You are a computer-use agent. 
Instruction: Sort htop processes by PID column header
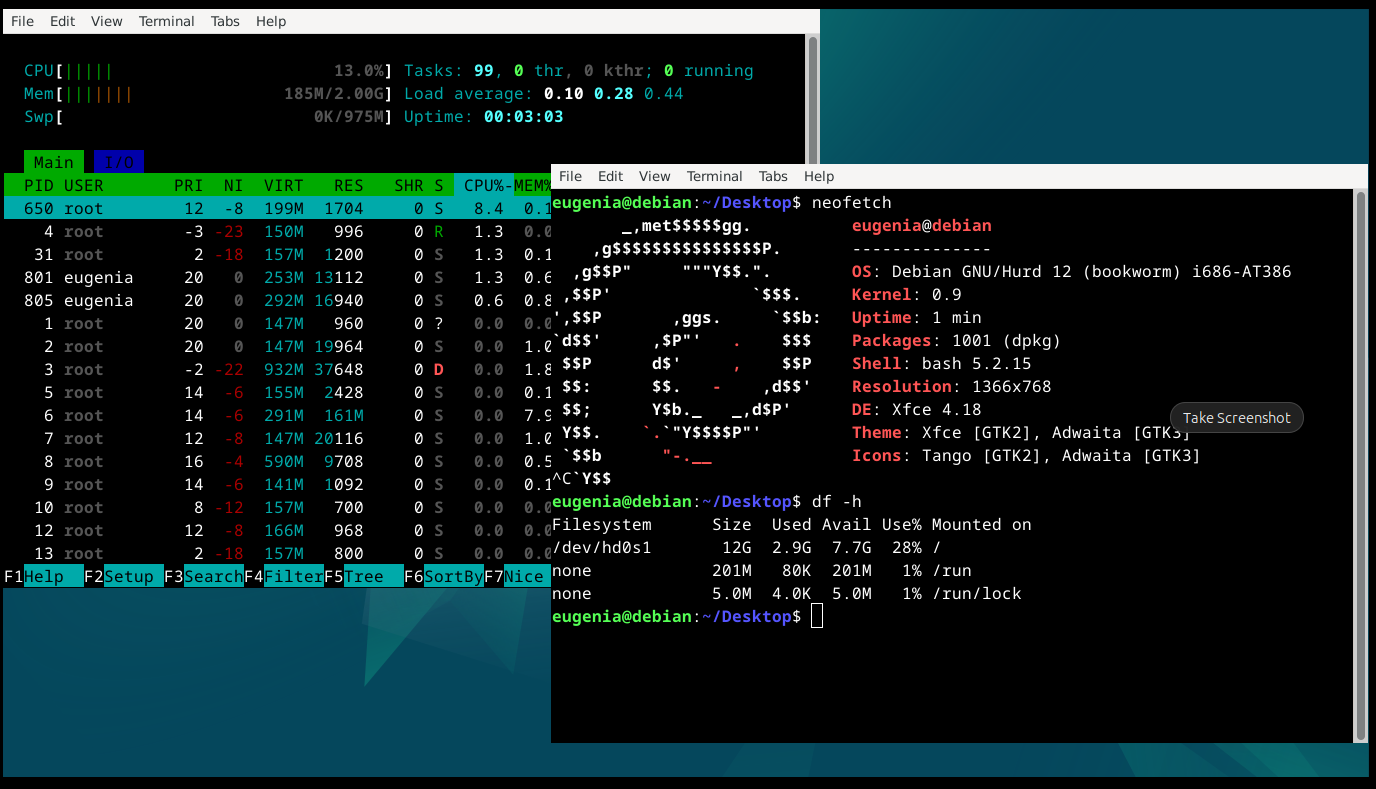[39, 185]
